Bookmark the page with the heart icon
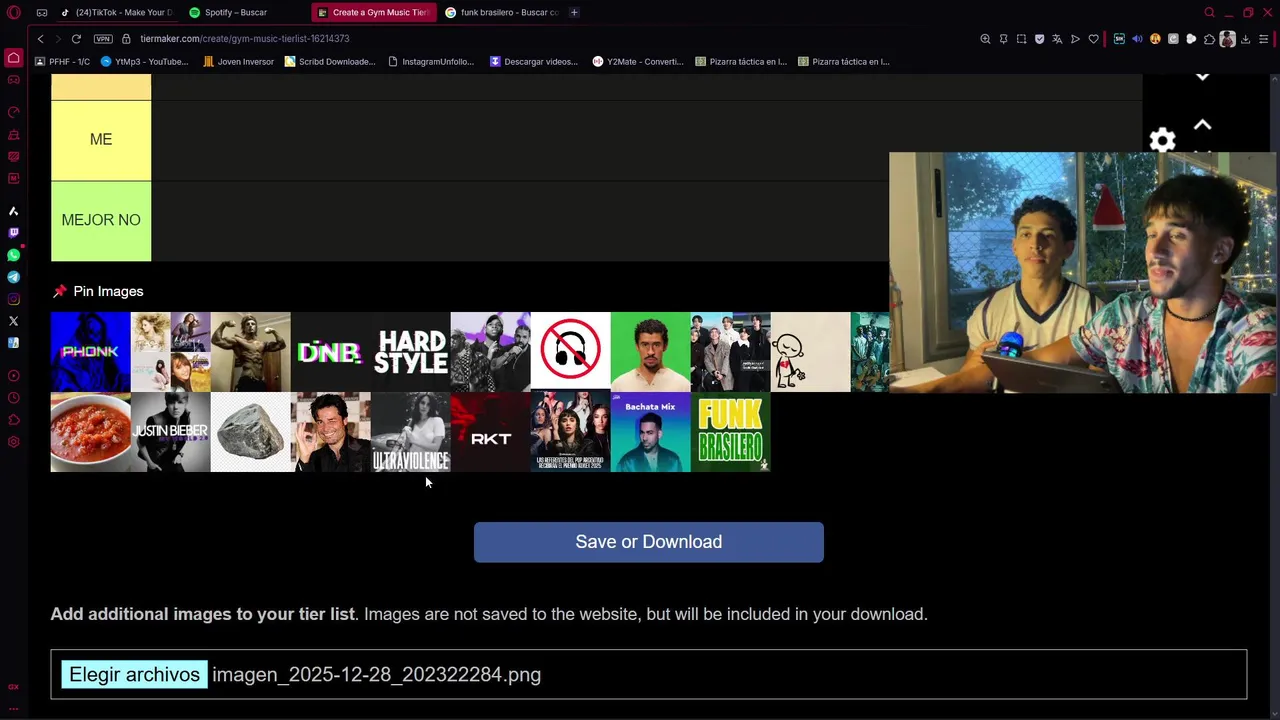This screenshot has width=1280, height=720. click(1093, 39)
